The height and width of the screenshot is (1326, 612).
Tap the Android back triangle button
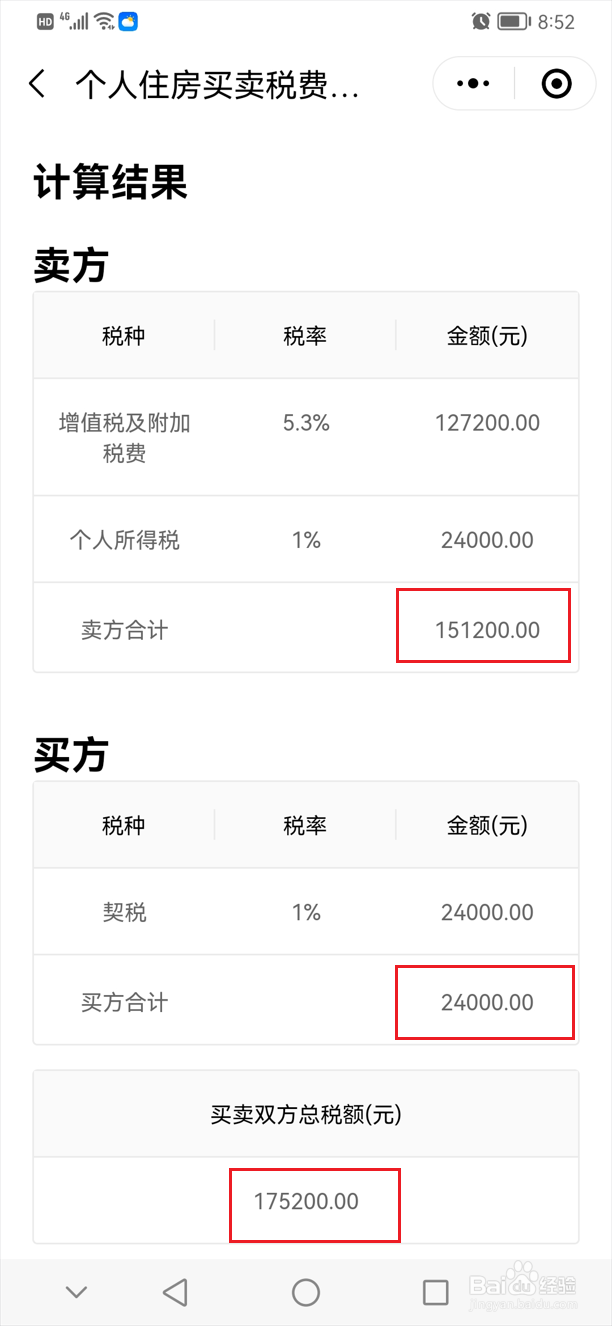pyautogui.click(x=175, y=1292)
